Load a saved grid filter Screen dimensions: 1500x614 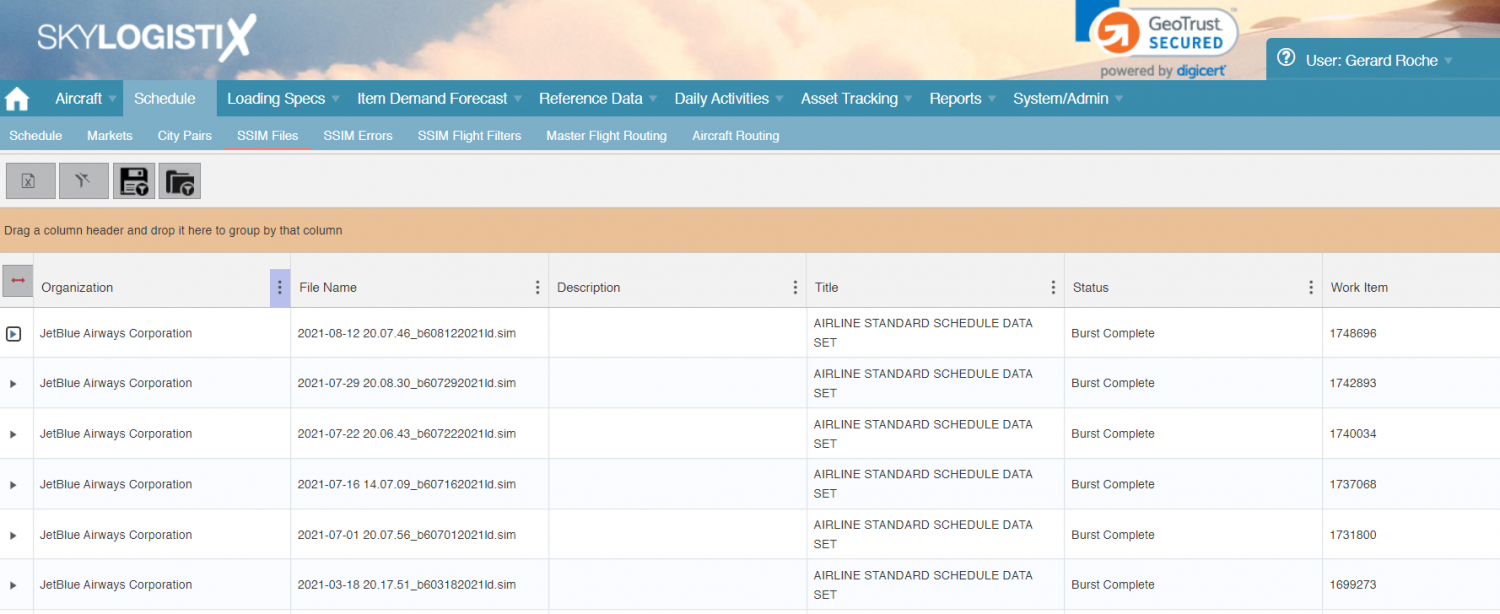pyautogui.click(x=179, y=180)
